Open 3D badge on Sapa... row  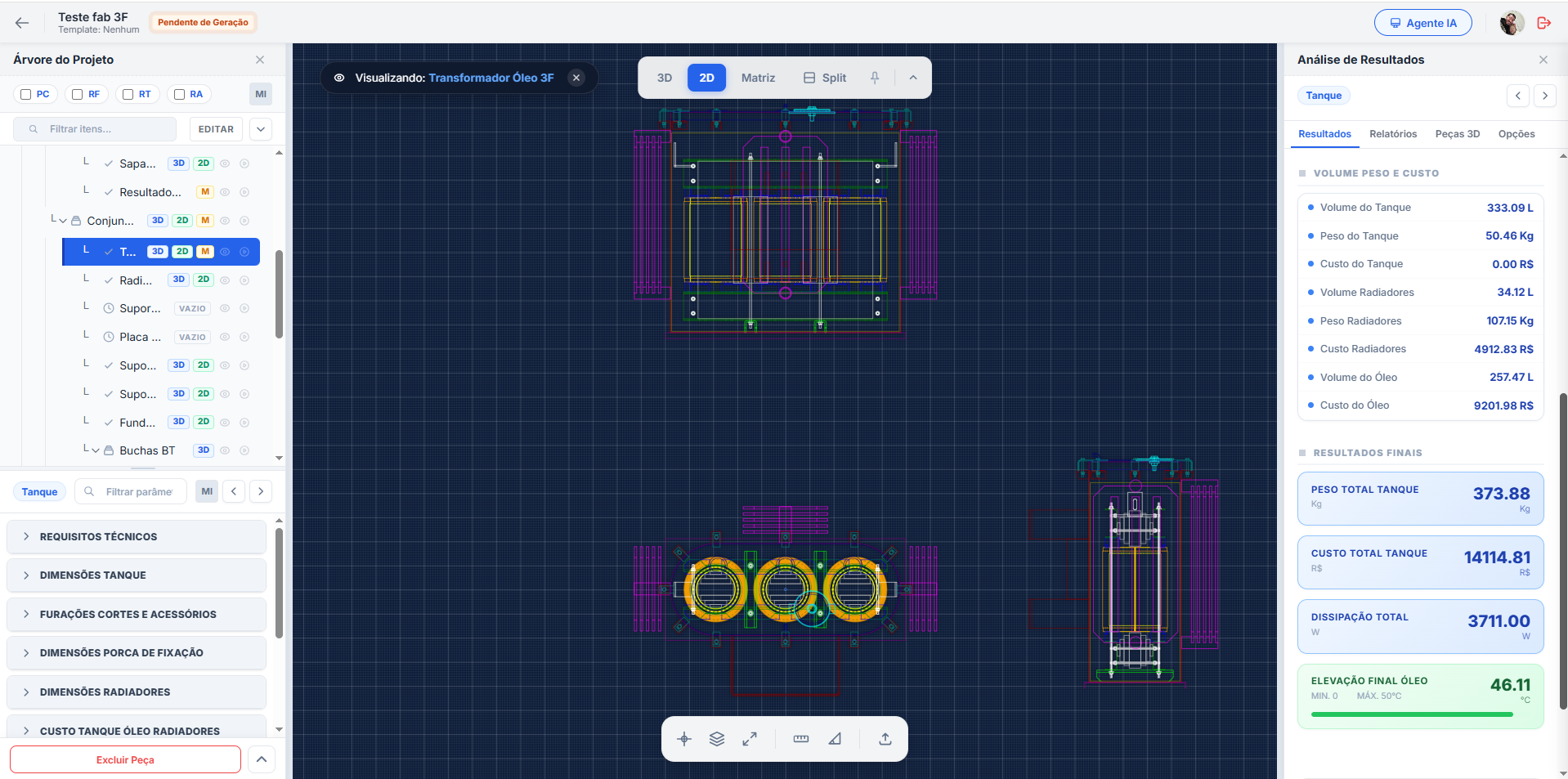tap(178, 163)
